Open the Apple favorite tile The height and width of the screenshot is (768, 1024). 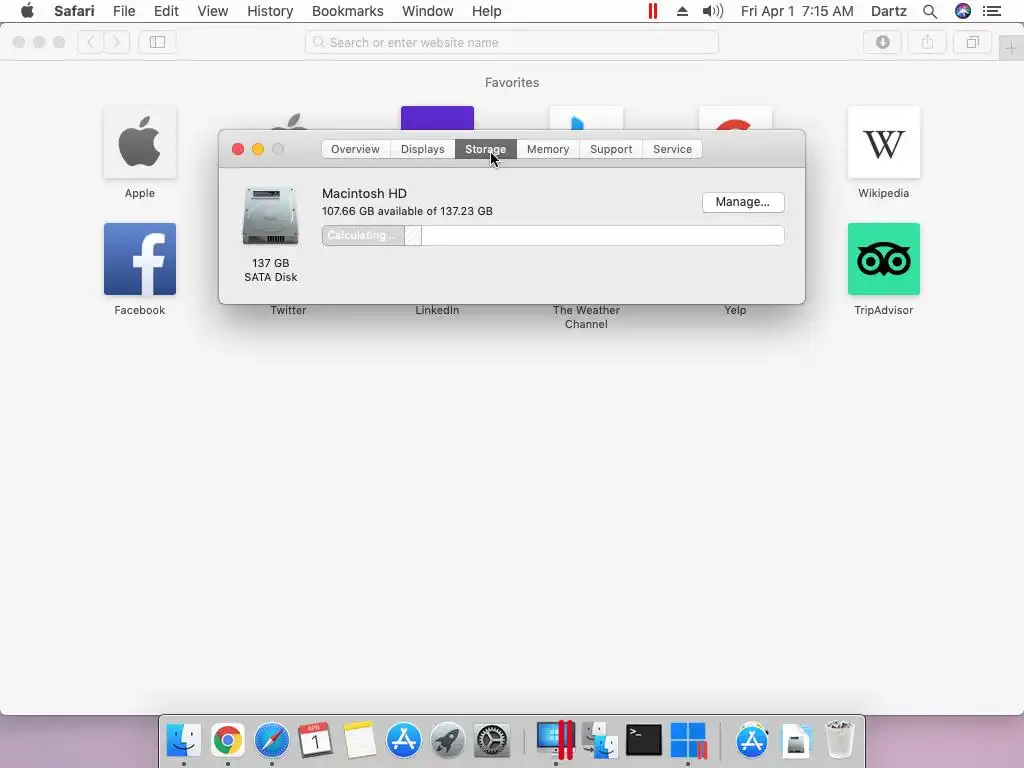pyautogui.click(x=140, y=142)
